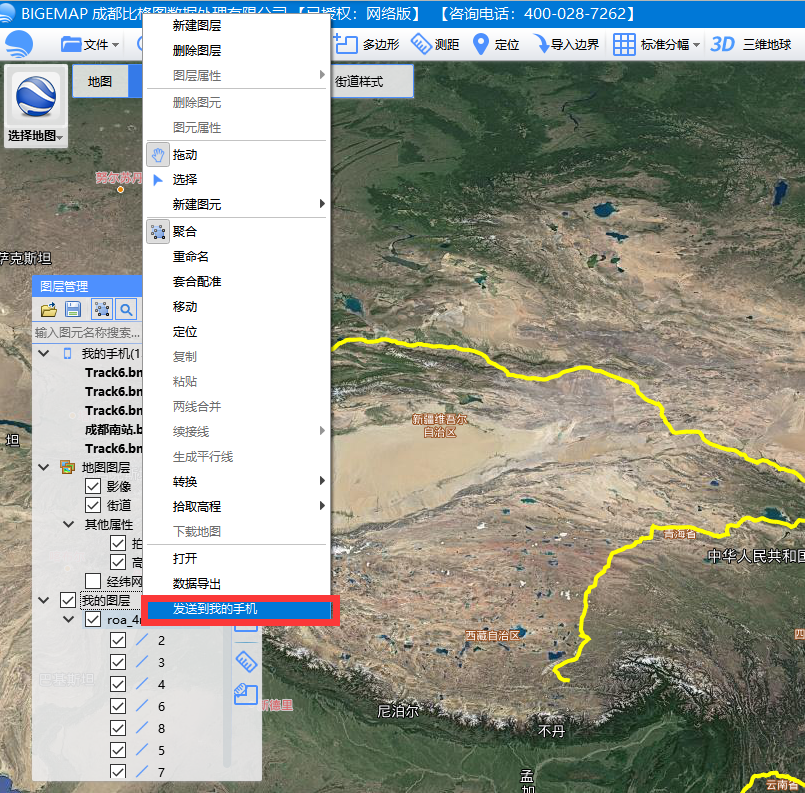The height and width of the screenshot is (793, 805).
Task: Expand the 拾取高程 submenu arrow
Action: tap(322, 506)
